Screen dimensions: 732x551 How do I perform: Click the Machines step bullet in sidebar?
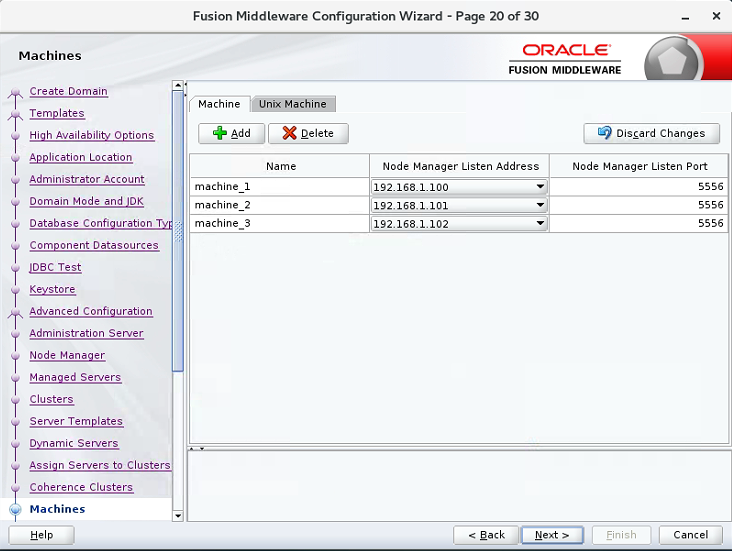pyautogui.click(x=15, y=509)
